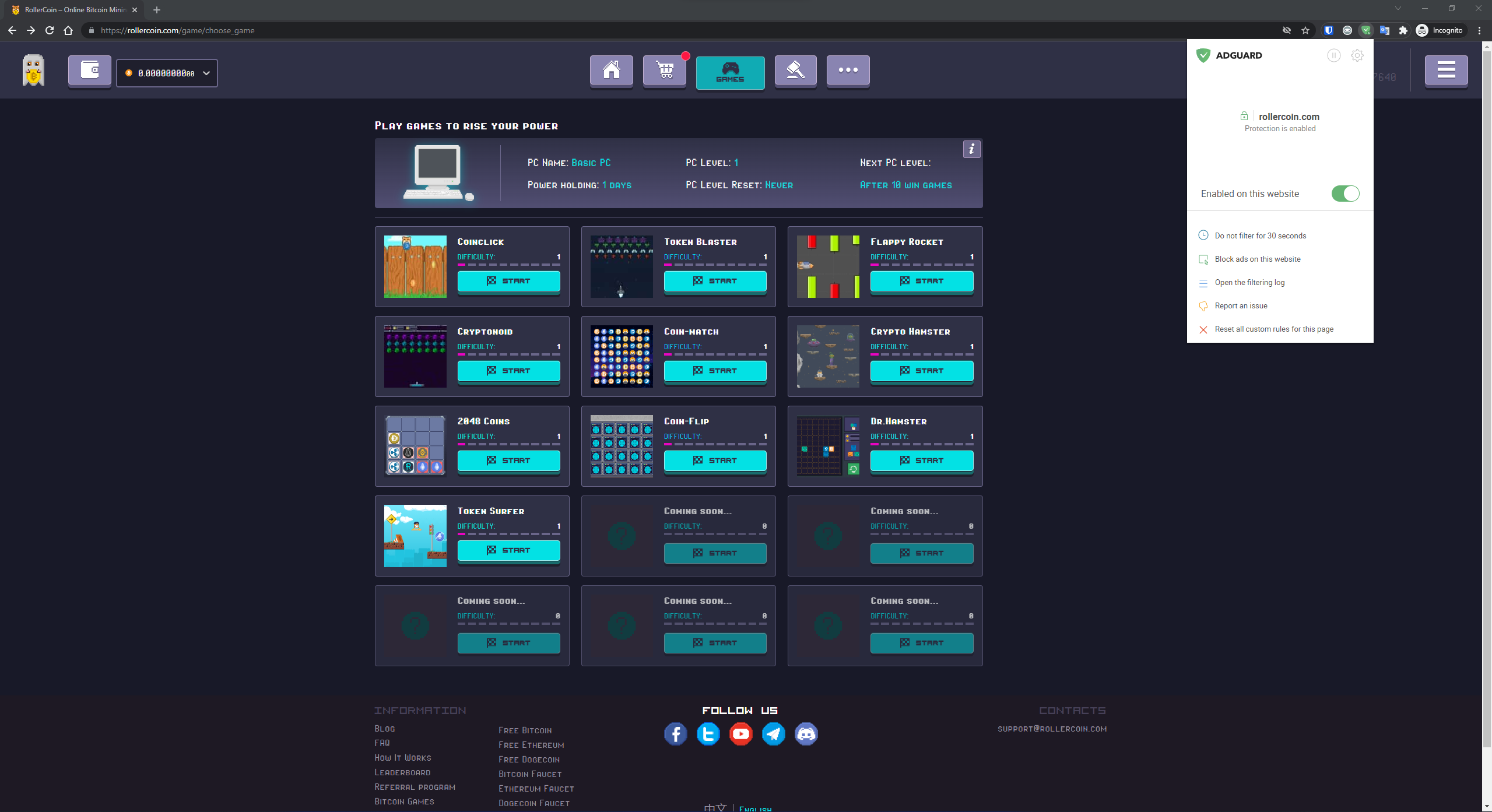Open the auction hammer icon

pyautogui.click(x=795, y=71)
